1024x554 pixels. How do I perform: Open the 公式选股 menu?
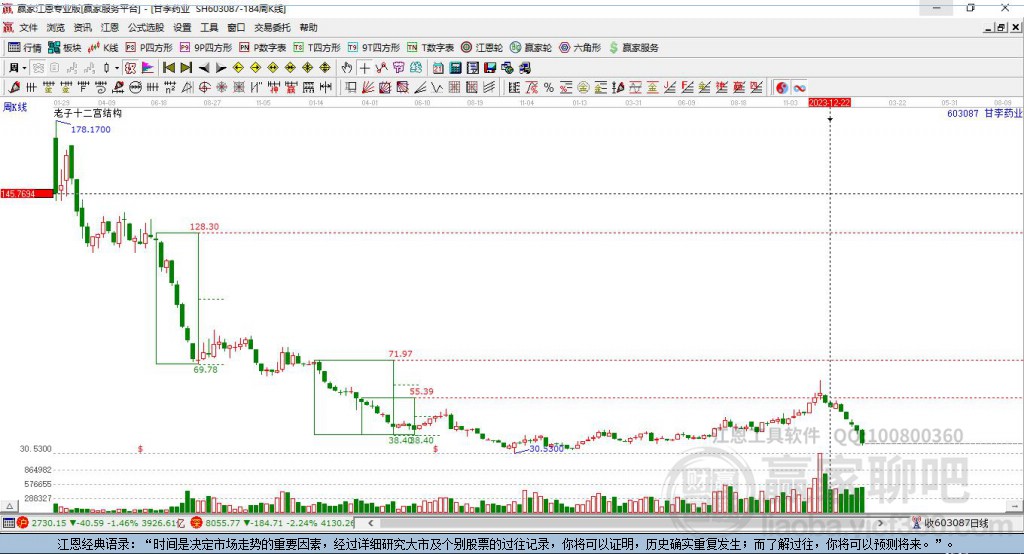coord(146,27)
